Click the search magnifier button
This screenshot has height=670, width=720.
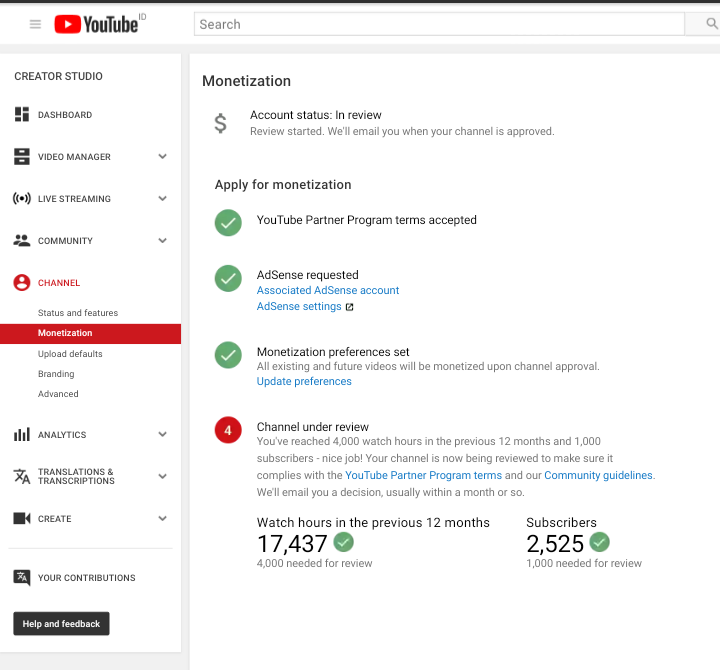[711, 23]
